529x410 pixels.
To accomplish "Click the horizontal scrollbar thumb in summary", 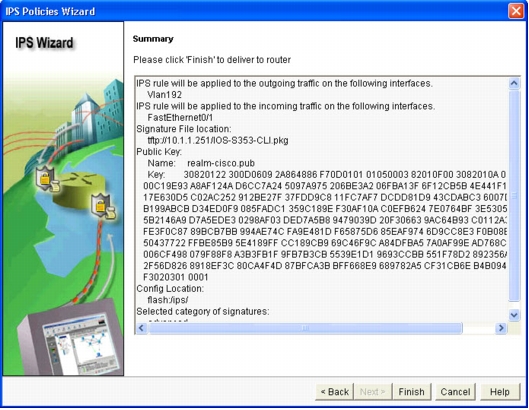I will [305, 328].
